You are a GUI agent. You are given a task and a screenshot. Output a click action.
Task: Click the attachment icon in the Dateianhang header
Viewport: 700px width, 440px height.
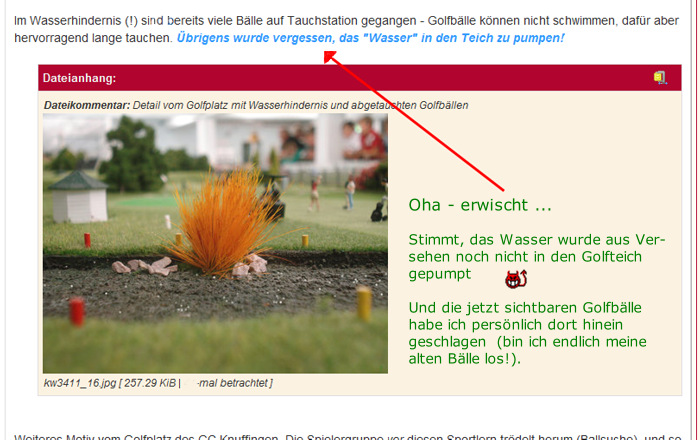tap(660, 77)
